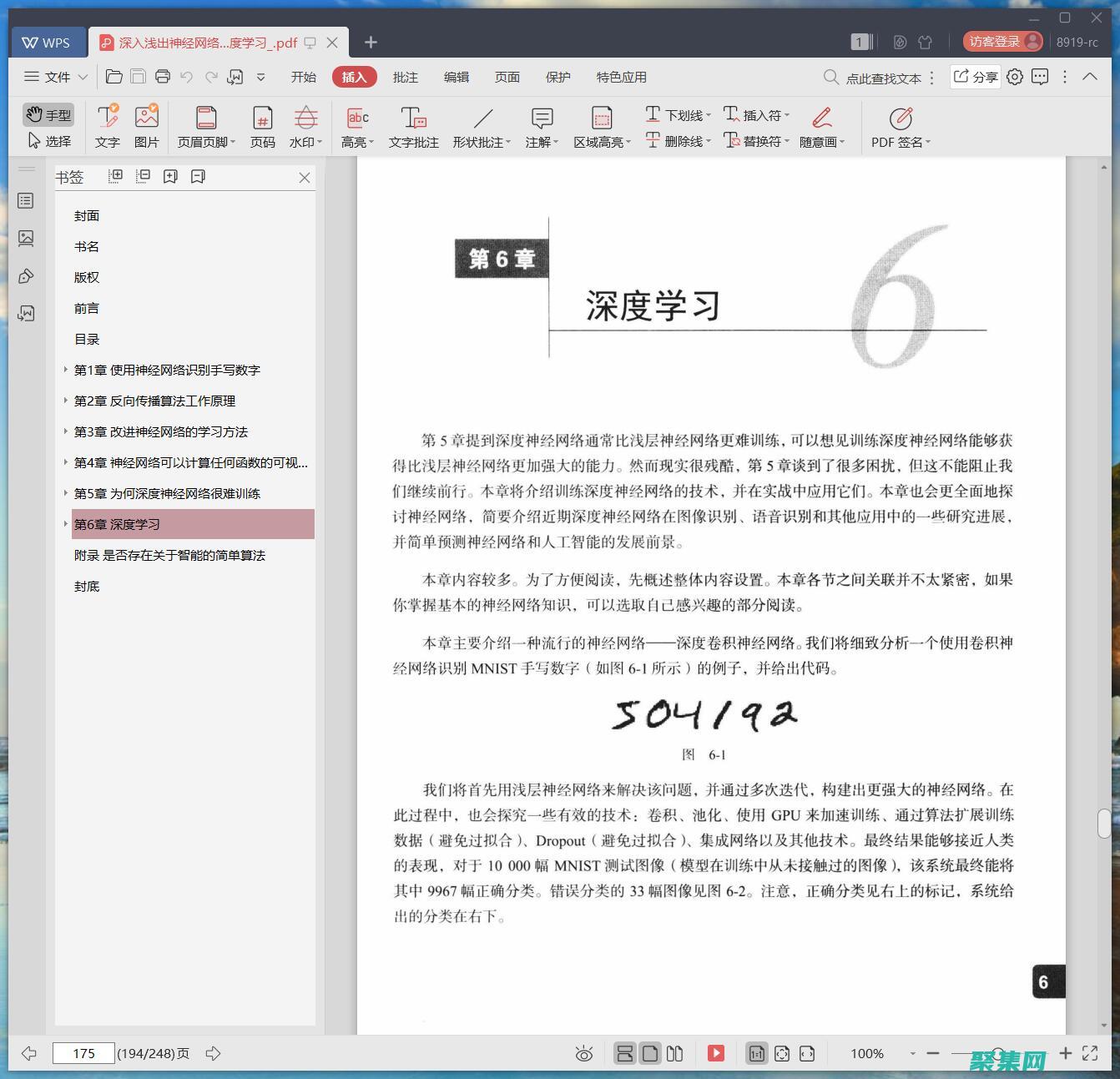The height and width of the screenshot is (1079, 1120).
Task: Select the 随意画 freehand drawing tool
Action: point(820,125)
